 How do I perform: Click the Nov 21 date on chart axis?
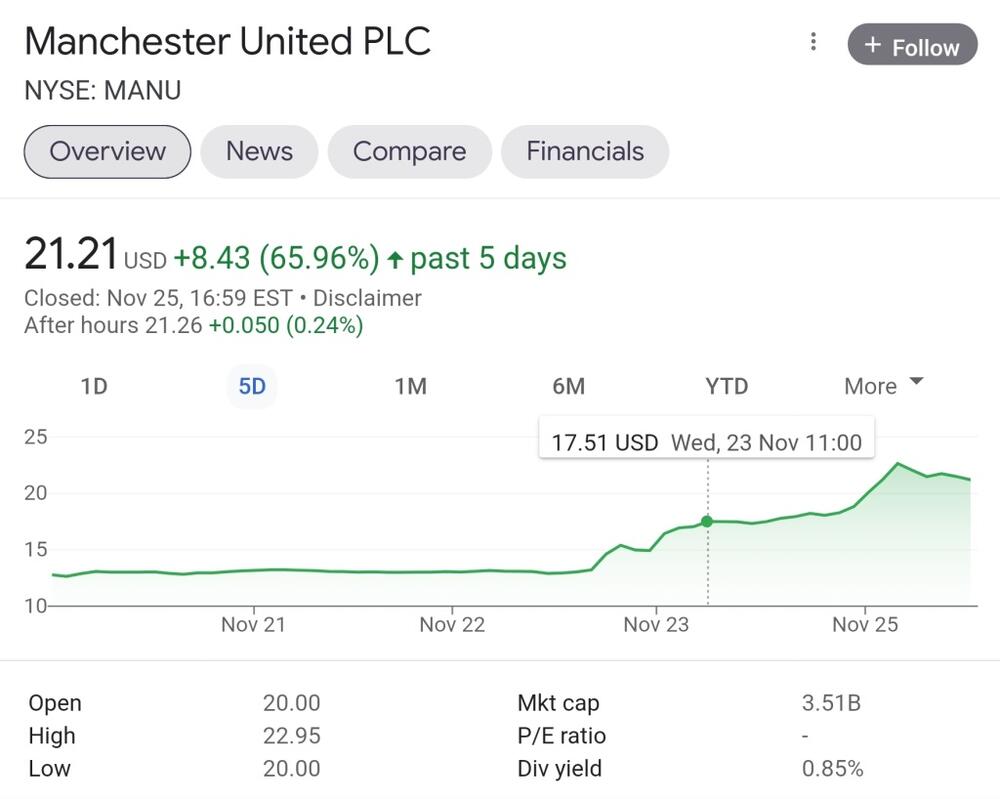coord(253,625)
